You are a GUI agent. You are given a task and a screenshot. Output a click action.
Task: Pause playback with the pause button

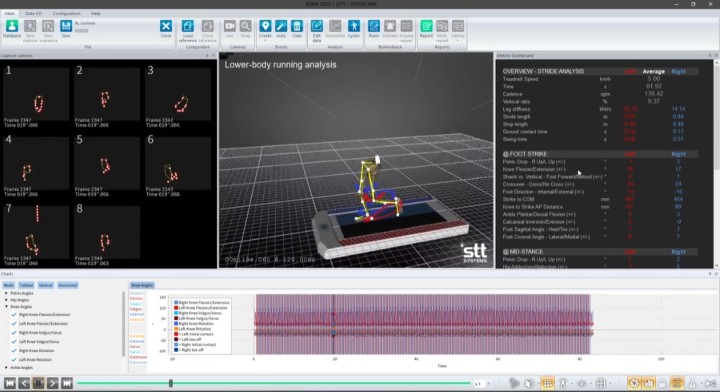[x=38, y=383]
